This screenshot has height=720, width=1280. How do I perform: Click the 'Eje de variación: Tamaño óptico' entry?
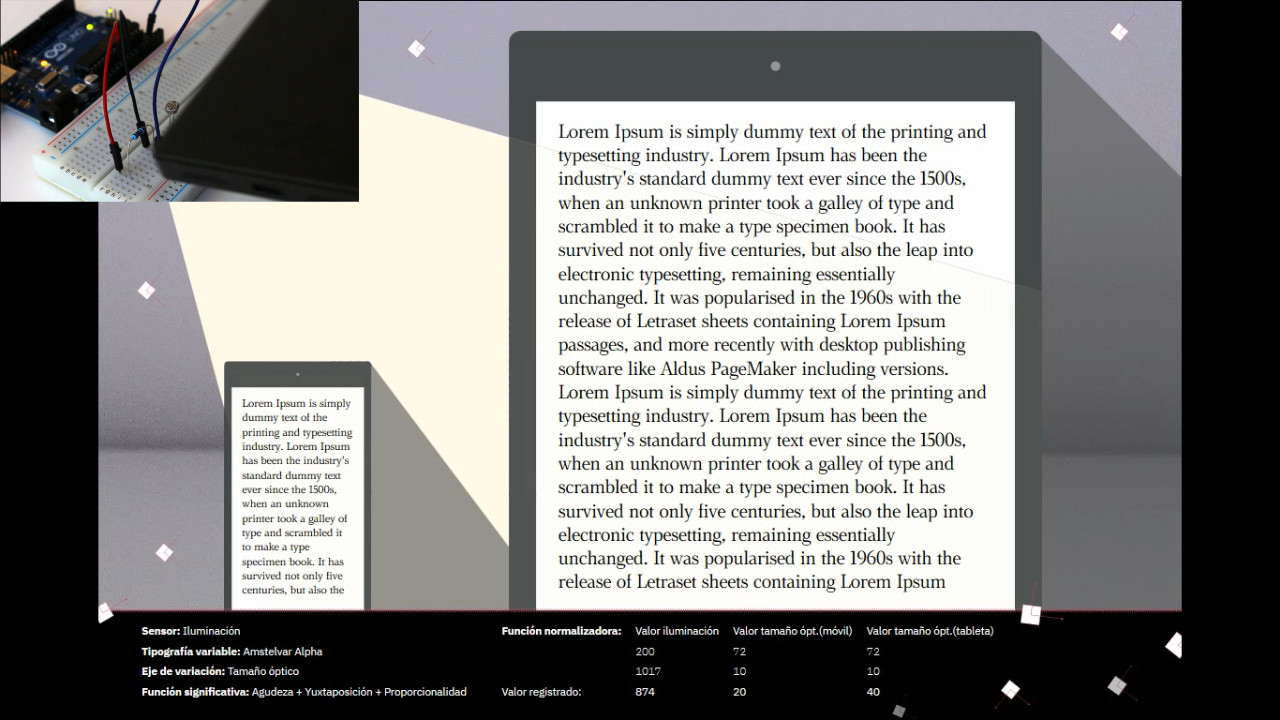click(220, 671)
